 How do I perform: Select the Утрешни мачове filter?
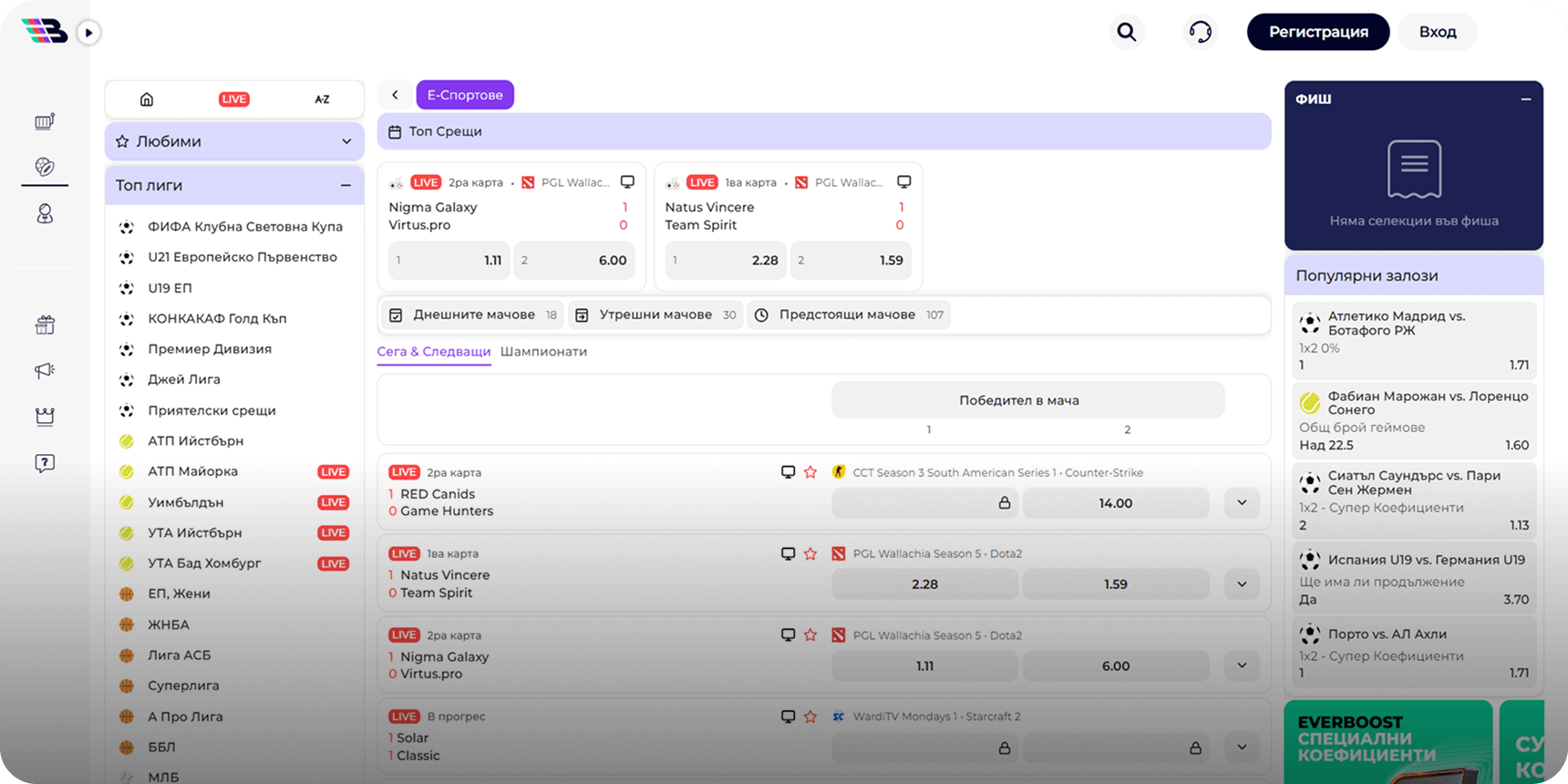coord(655,315)
